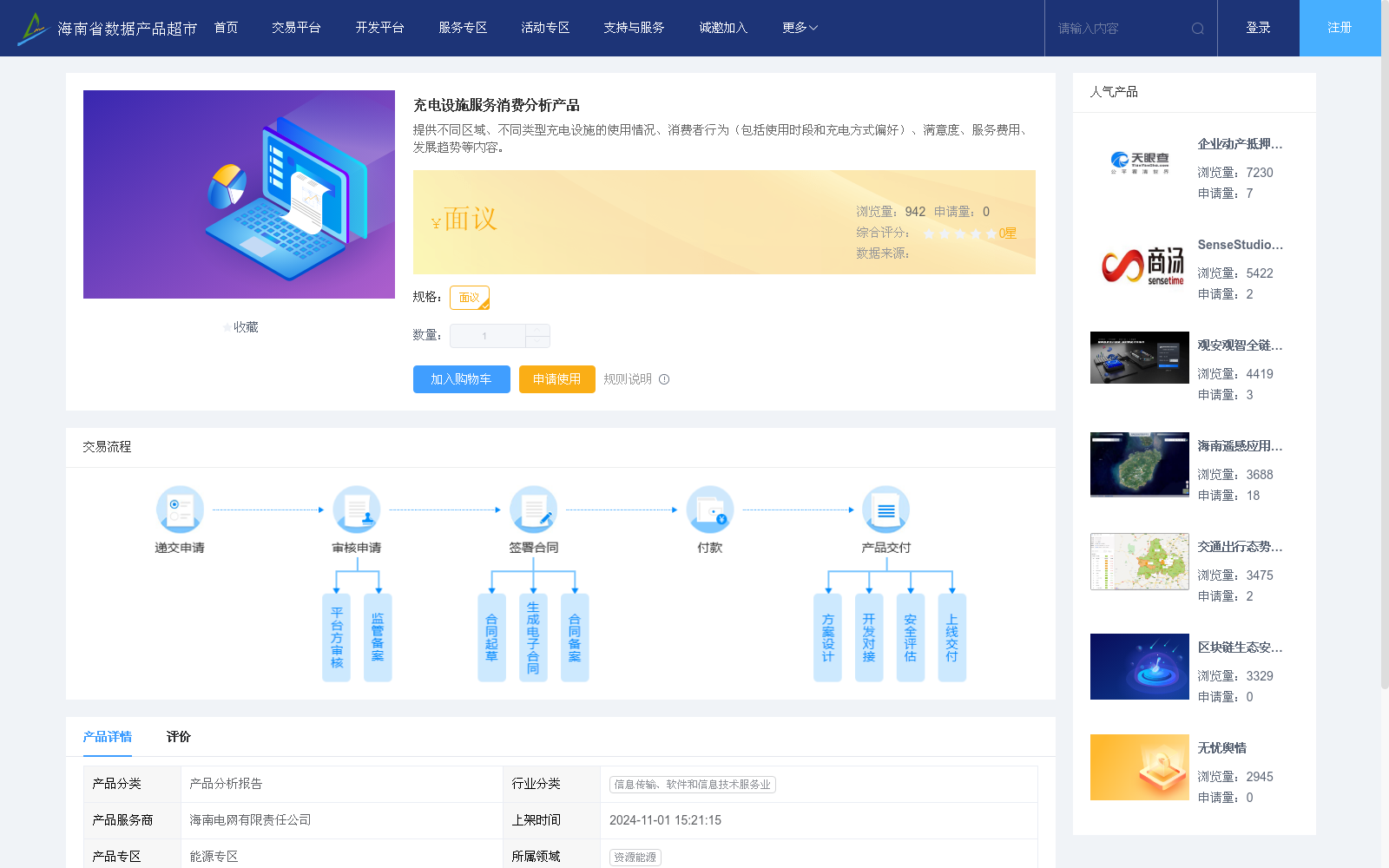Image resolution: width=1389 pixels, height=868 pixels.
Task: Focus the 请输入内容 search field
Action: [1120, 29]
